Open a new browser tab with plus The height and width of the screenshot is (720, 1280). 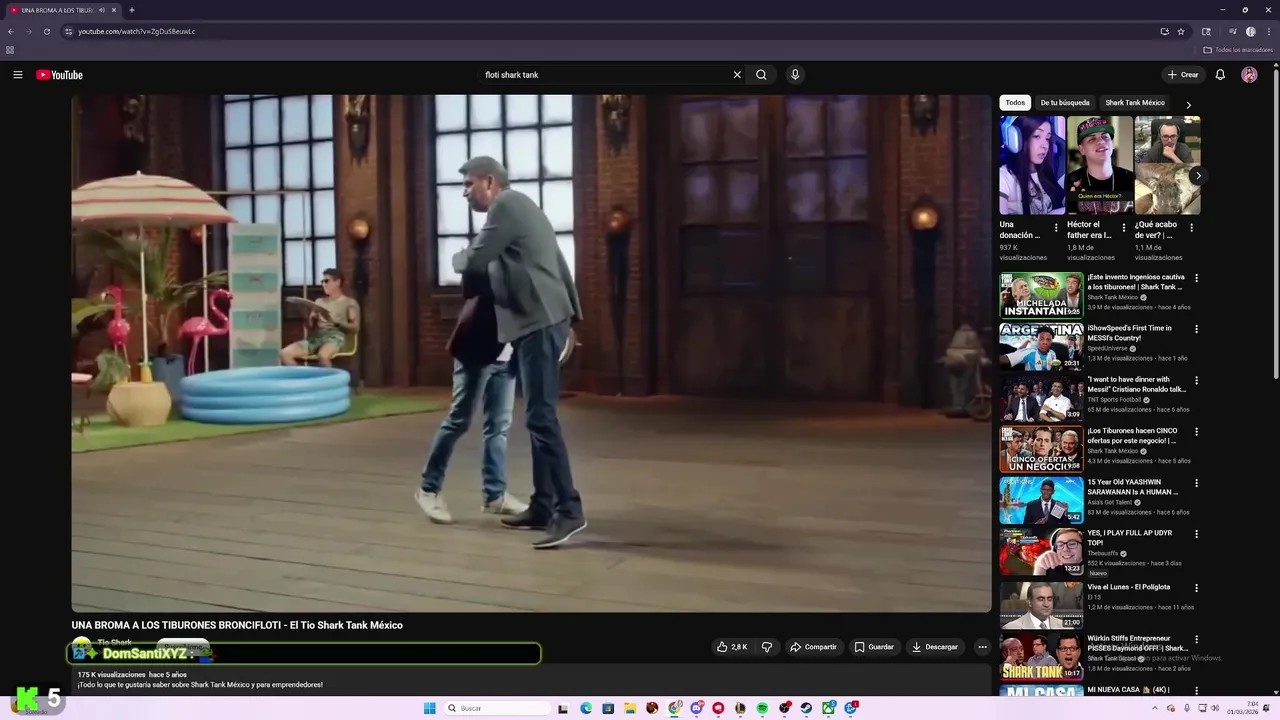[x=132, y=10]
